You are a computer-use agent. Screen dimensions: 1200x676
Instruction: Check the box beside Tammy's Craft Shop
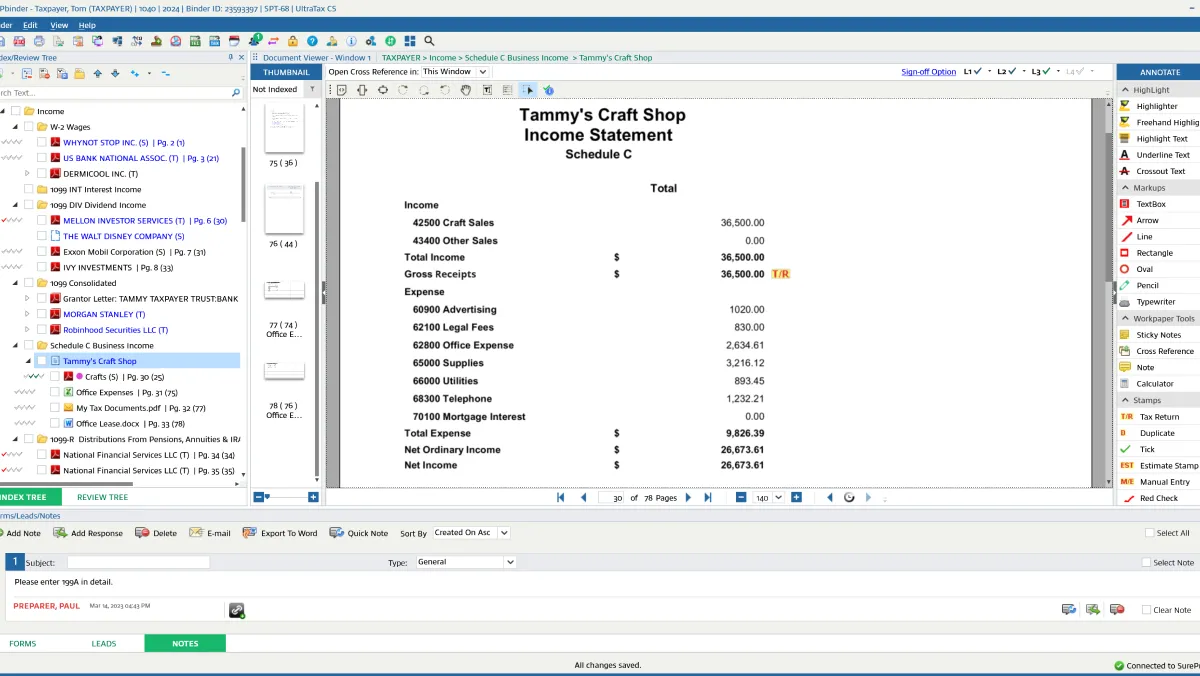click(41, 361)
